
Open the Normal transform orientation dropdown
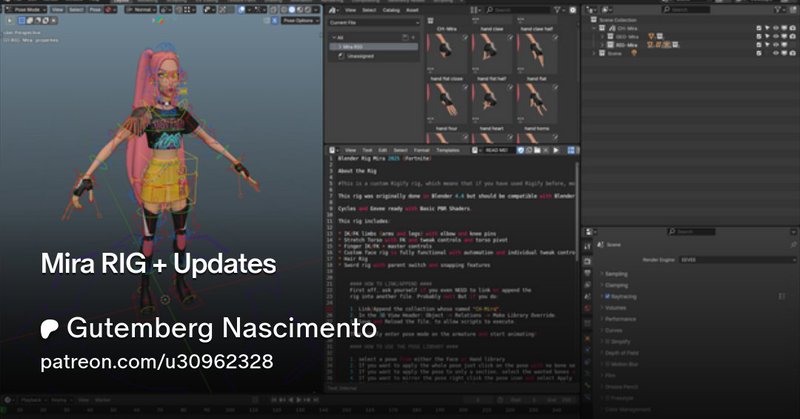[141, 10]
